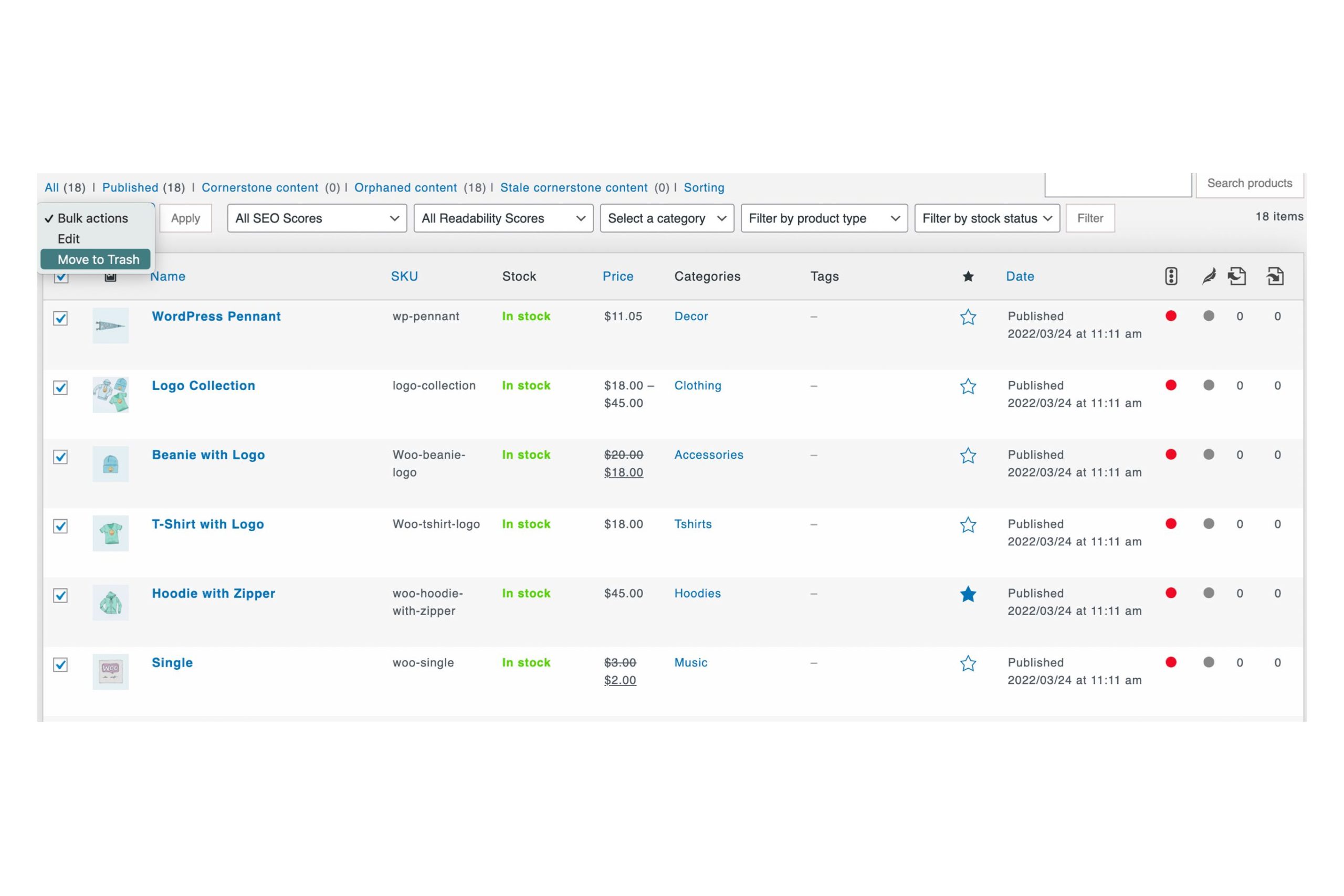Open the Orphaned content filter link
Image resolution: width=1344 pixels, height=896 pixels.
[405, 187]
